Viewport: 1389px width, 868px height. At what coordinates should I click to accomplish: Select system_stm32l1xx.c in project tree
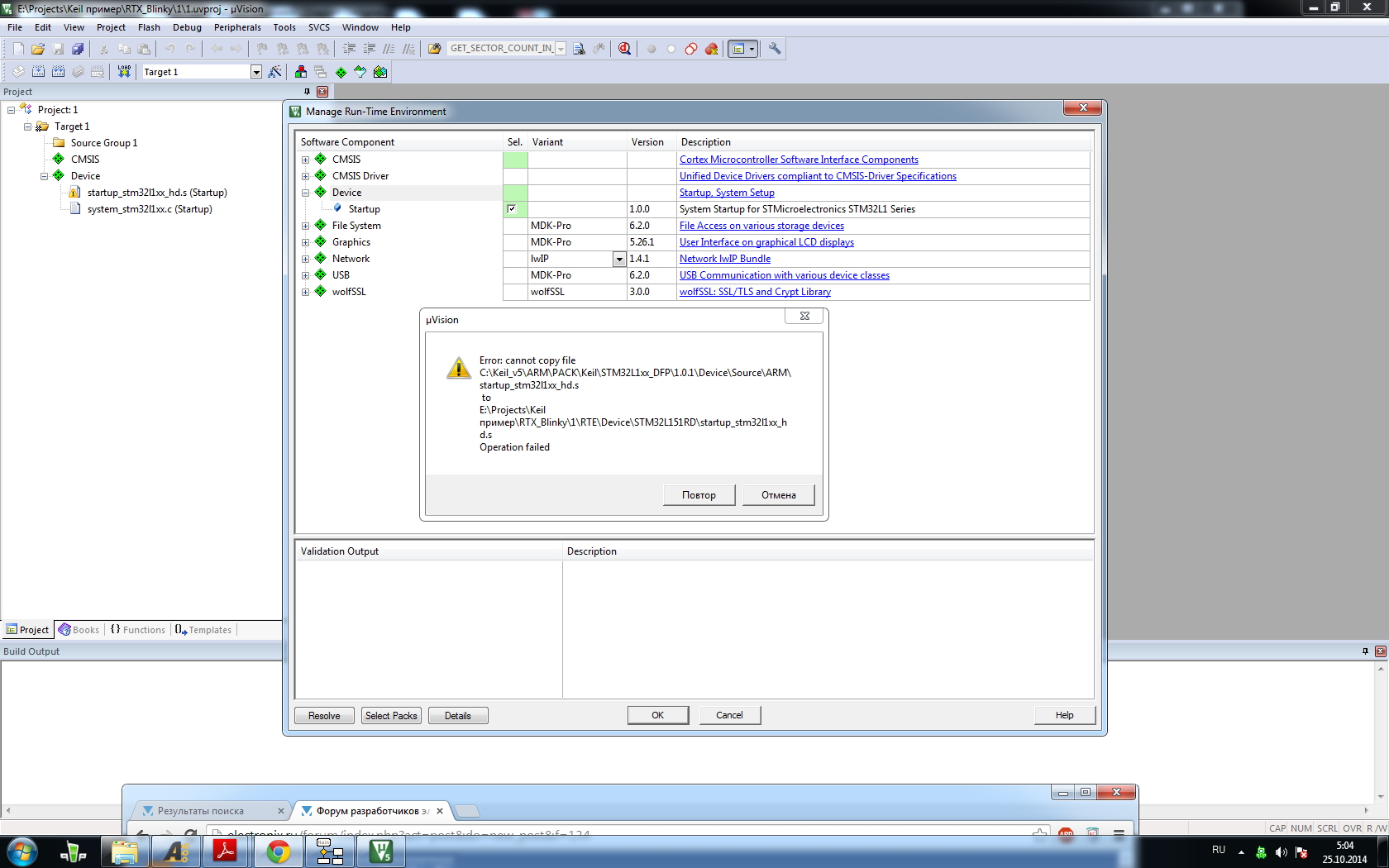[150, 209]
